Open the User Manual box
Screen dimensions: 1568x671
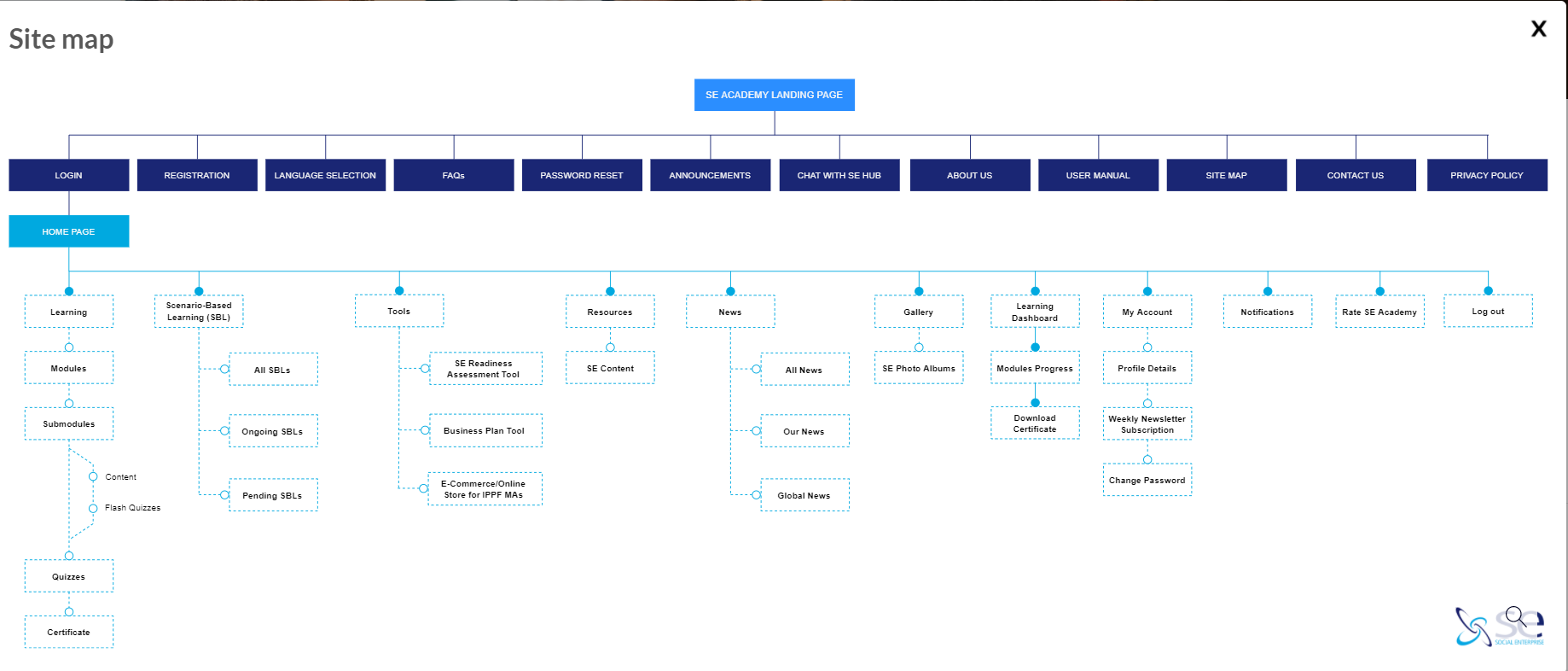tap(1098, 175)
